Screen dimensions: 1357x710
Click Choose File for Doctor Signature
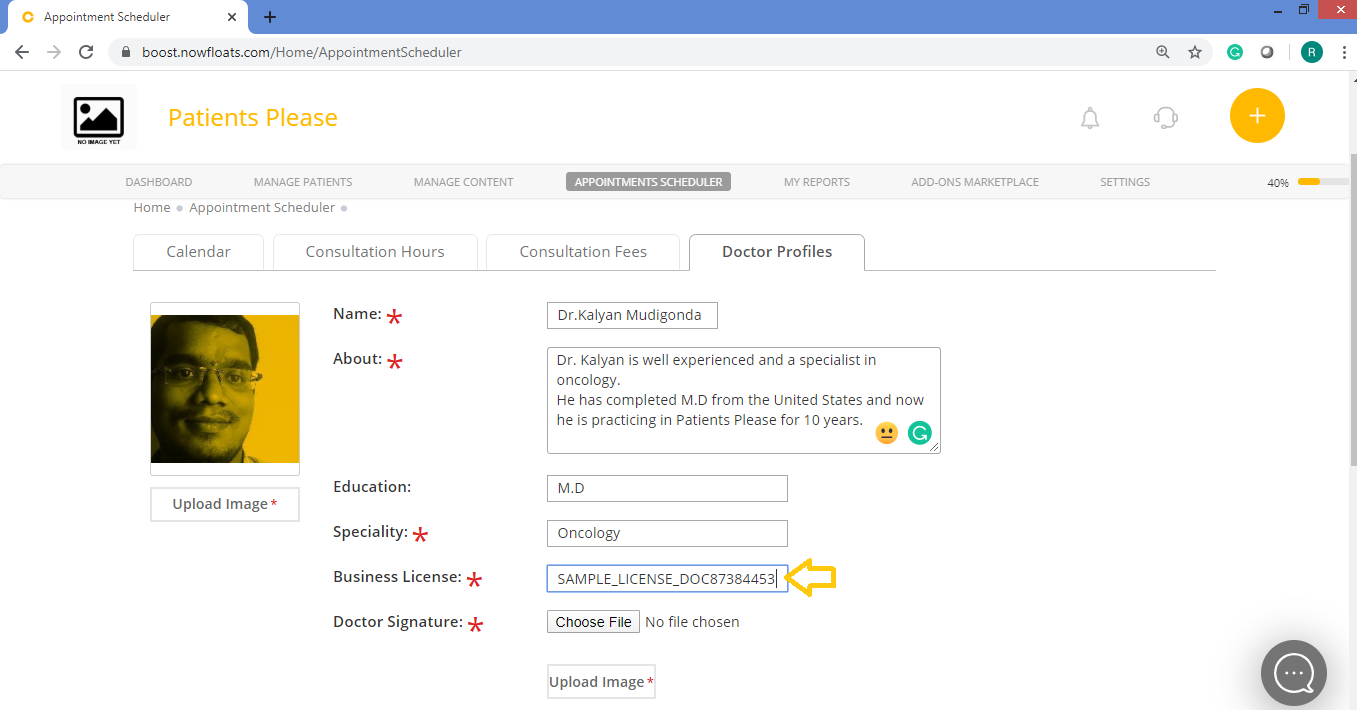click(592, 621)
